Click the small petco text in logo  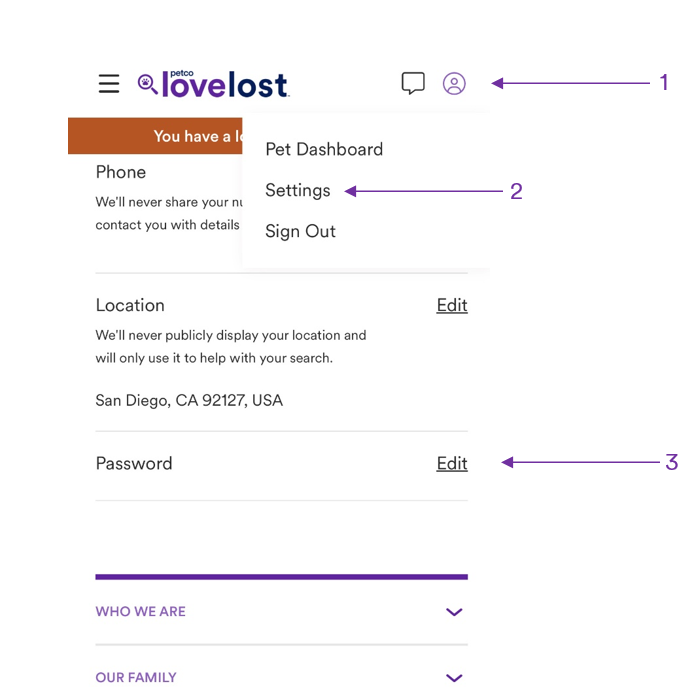[182, 73]
